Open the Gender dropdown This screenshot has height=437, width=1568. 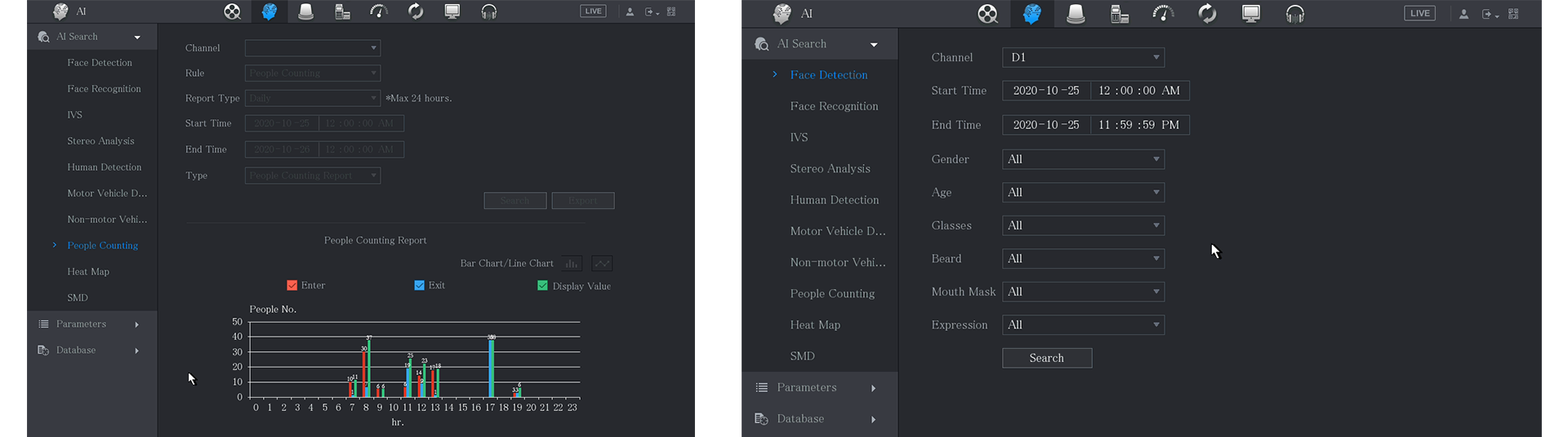pyautogui.click(x=1083, y=159)
